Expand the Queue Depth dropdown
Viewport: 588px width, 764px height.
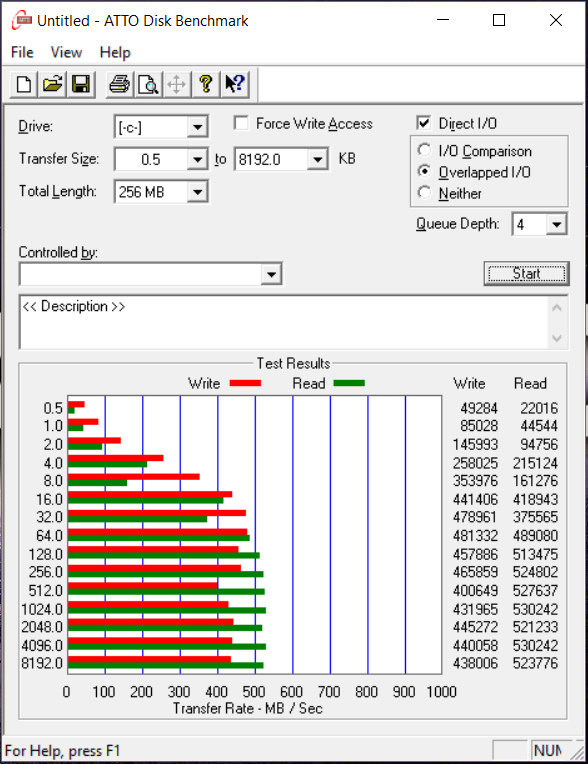(x=556, y=225)
